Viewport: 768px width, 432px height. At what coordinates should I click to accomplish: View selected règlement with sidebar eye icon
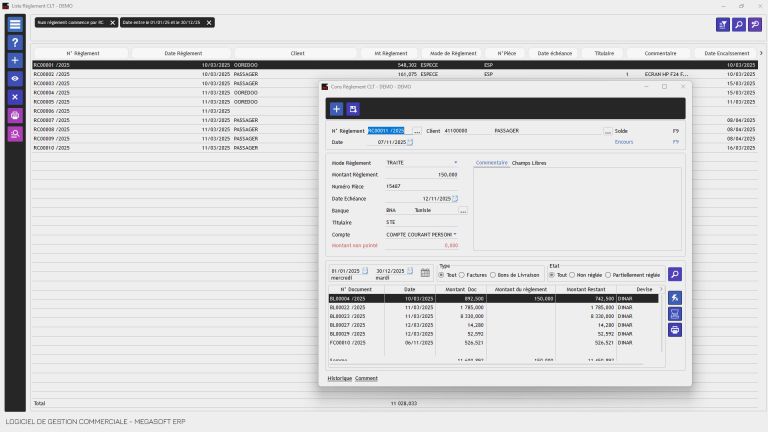[x=15, y=79]
